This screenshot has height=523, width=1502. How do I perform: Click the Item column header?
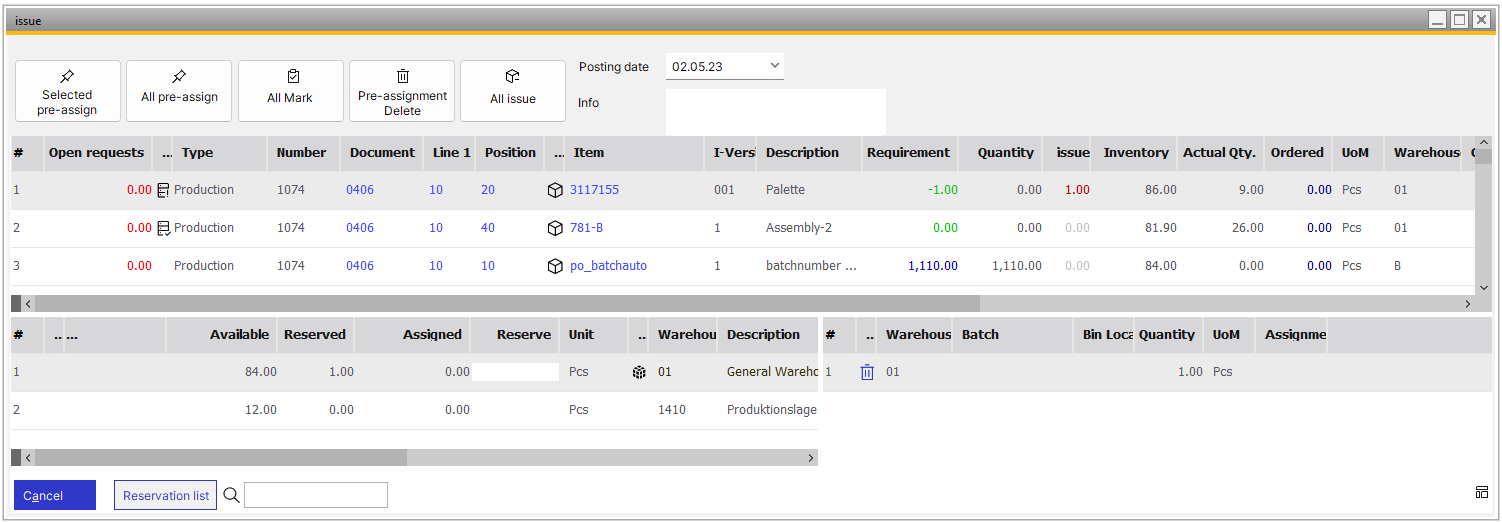[588, 153]
